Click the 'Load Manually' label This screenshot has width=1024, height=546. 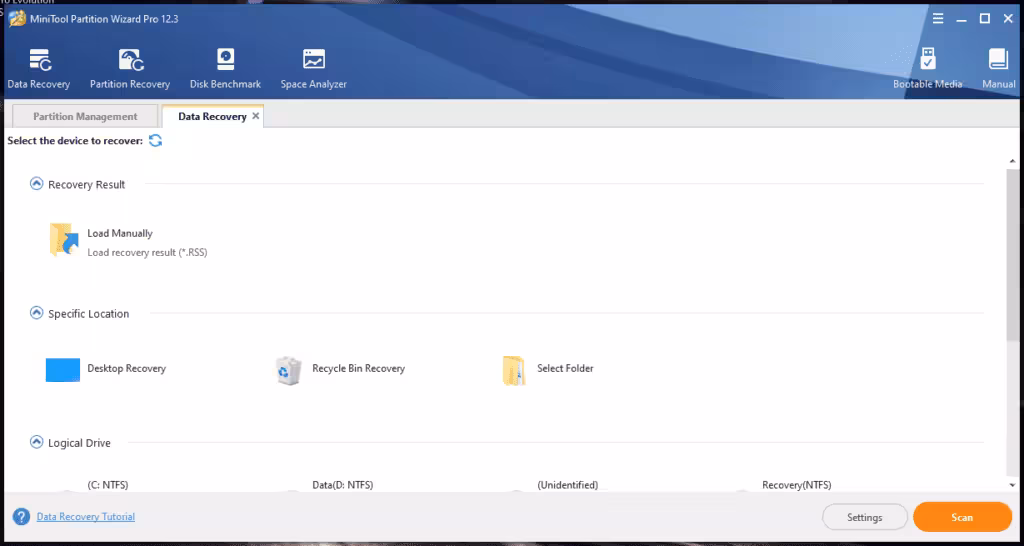120,233
